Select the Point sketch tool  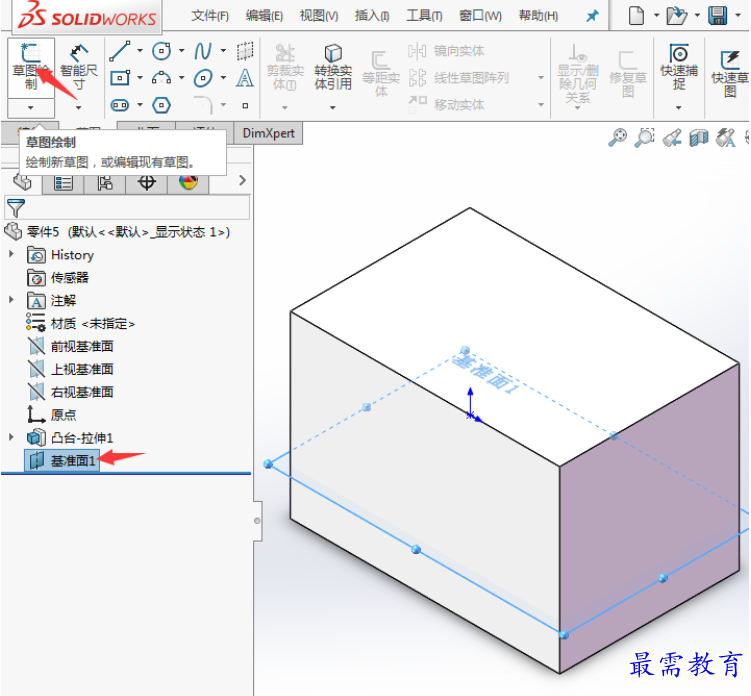click(x=245, y=105)
